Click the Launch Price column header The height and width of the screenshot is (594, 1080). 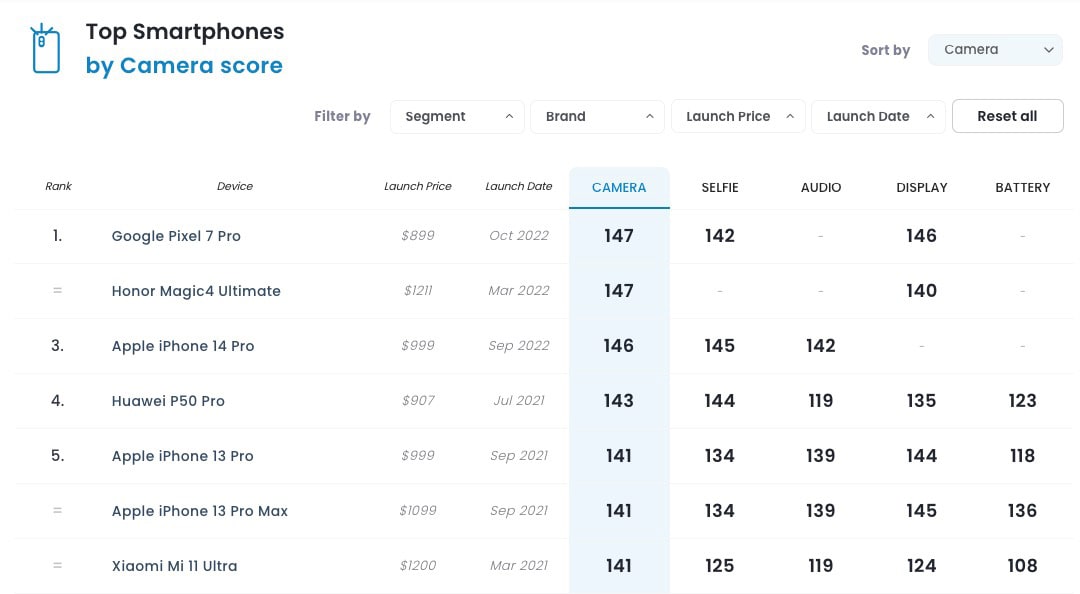pyautogui.click(x=418, y=186)
